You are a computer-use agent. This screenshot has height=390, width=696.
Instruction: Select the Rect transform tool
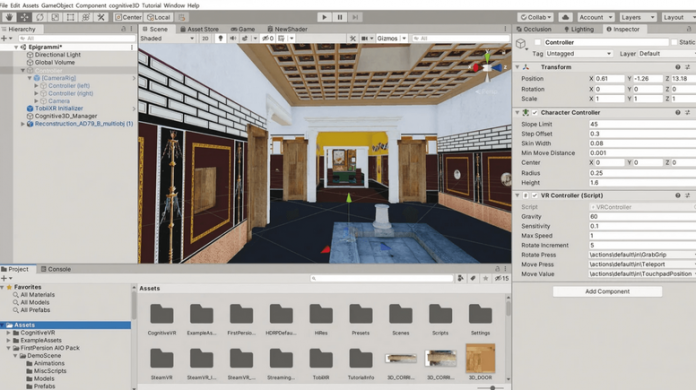(70, 17)
